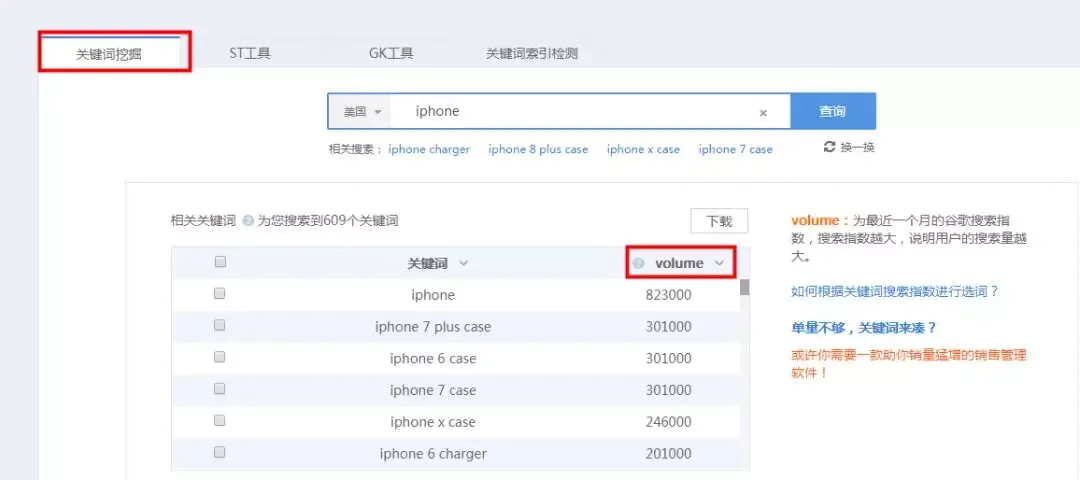
Task: Click the volume value 201000
Action: click(x=669, y=453)
